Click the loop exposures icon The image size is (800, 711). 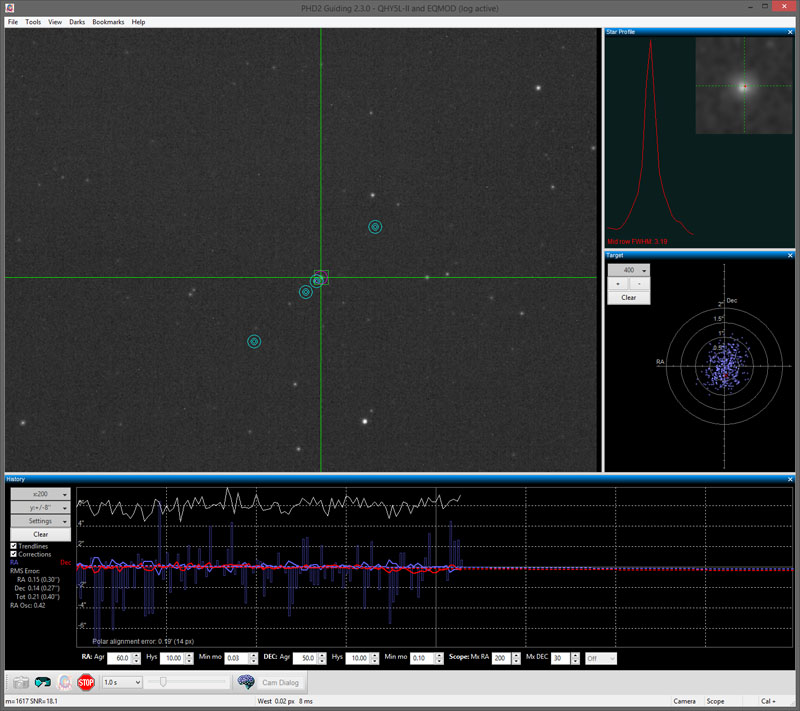tap(43, 682)
